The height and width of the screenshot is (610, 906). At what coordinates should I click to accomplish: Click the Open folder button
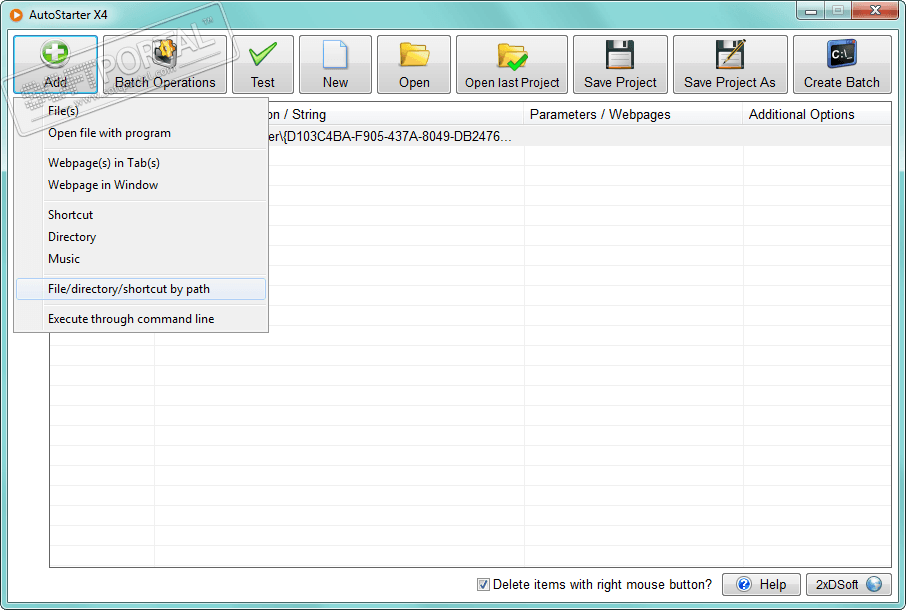click(x=414, y=65)
